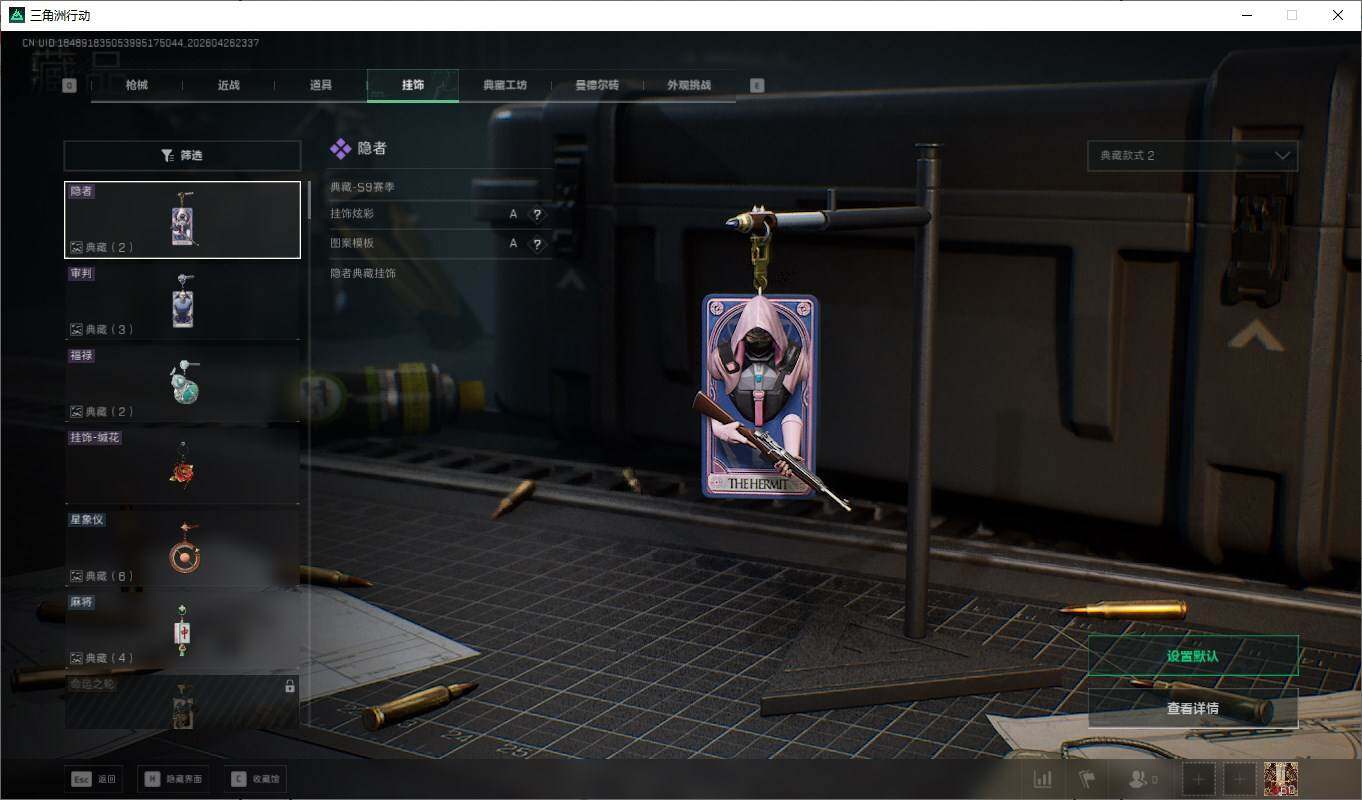Click the lock icon on 命运之轮

pyautogui.click(x=290, y=686)
